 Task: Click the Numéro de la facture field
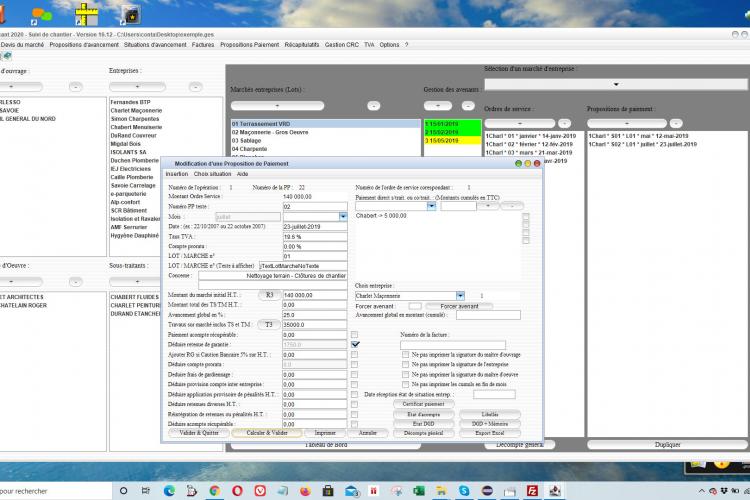tap(452, 344)
